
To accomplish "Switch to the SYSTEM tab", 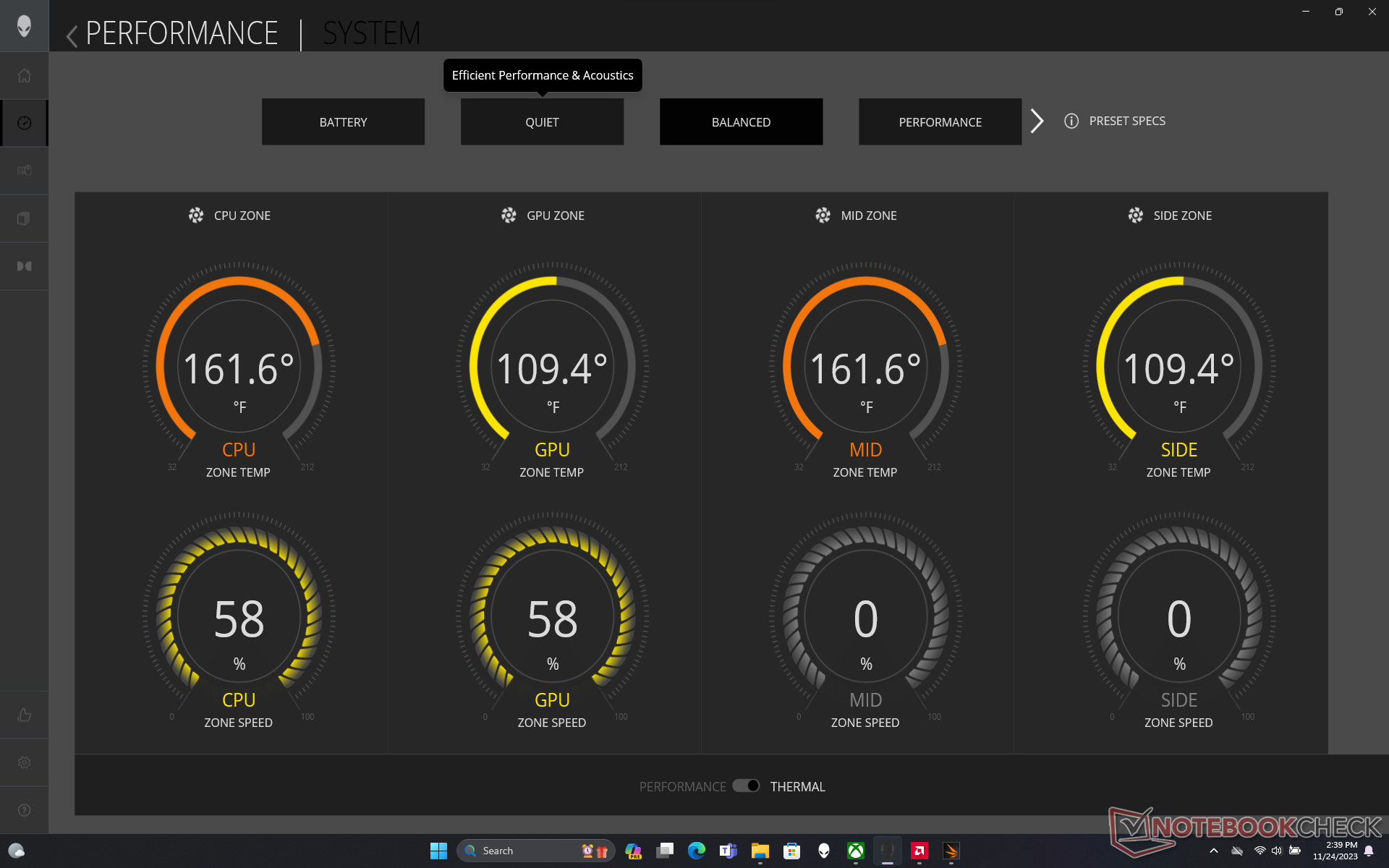I will point(371,33).
